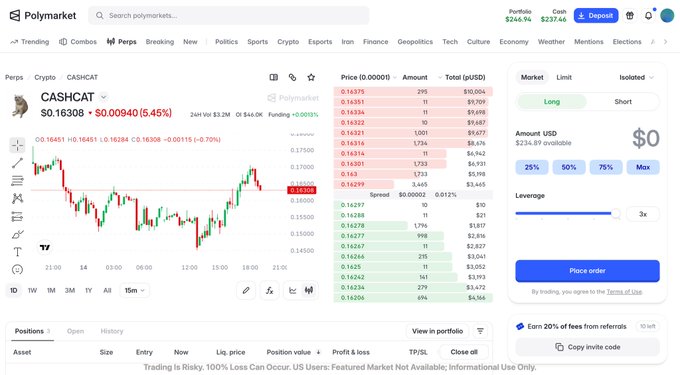Switch to the Open orders tab

75,331
